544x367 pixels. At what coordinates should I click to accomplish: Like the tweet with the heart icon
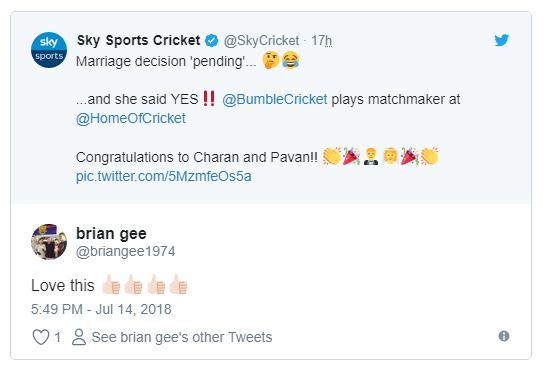pos(41,337)
